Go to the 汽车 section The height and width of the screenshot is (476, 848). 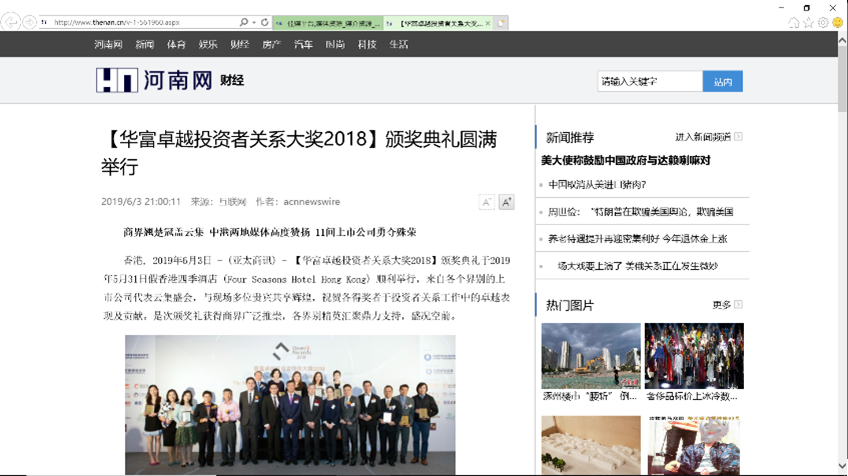pyautogui.click(x=303, y=44)
